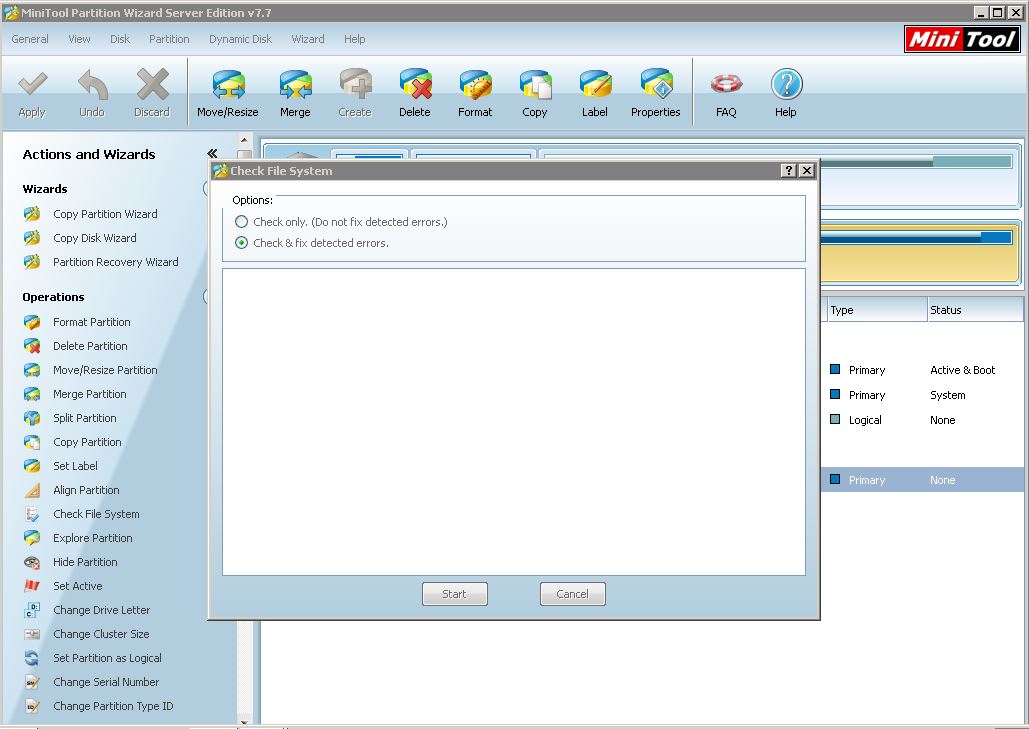
Task: Click the sidebar scroll up arrow
Action: [244, 140]
